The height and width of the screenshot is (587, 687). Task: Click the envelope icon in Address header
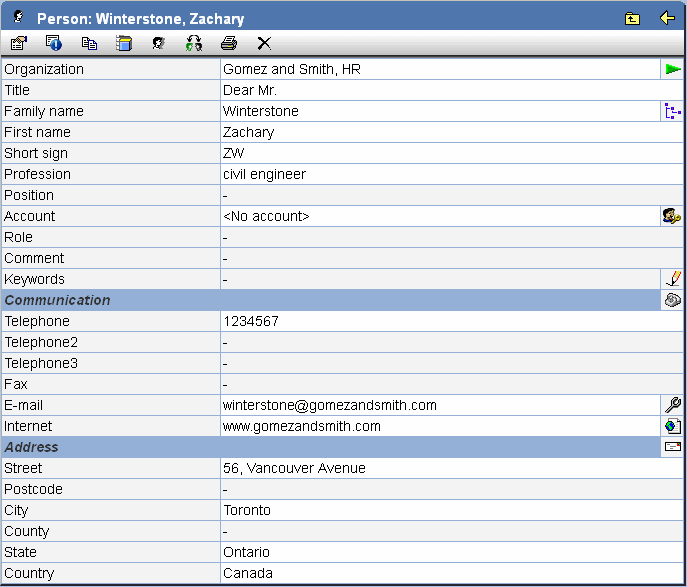pyautogui.click(x=673, y=447)
